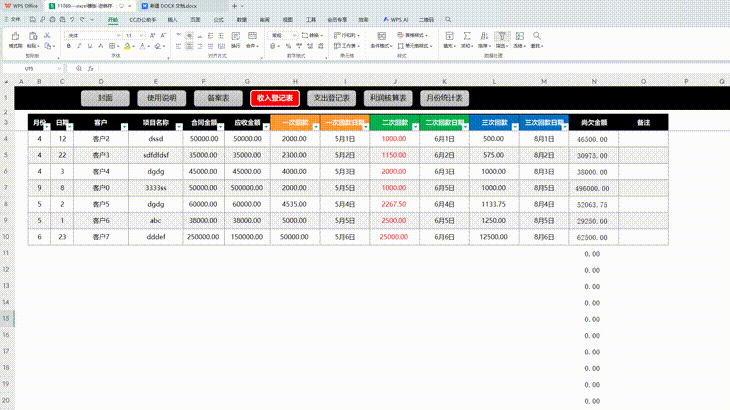Open the 一次回款 column filter arrow
Image resolution: width=730 pixels, height=410 pixels.
(x=316, y=127)
